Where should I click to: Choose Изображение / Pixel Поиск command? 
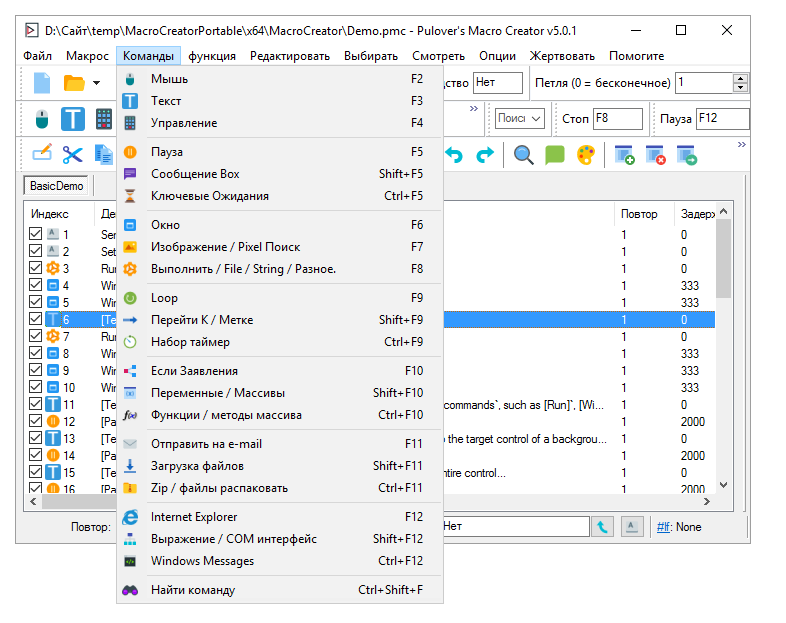click(x=280, y=247)
